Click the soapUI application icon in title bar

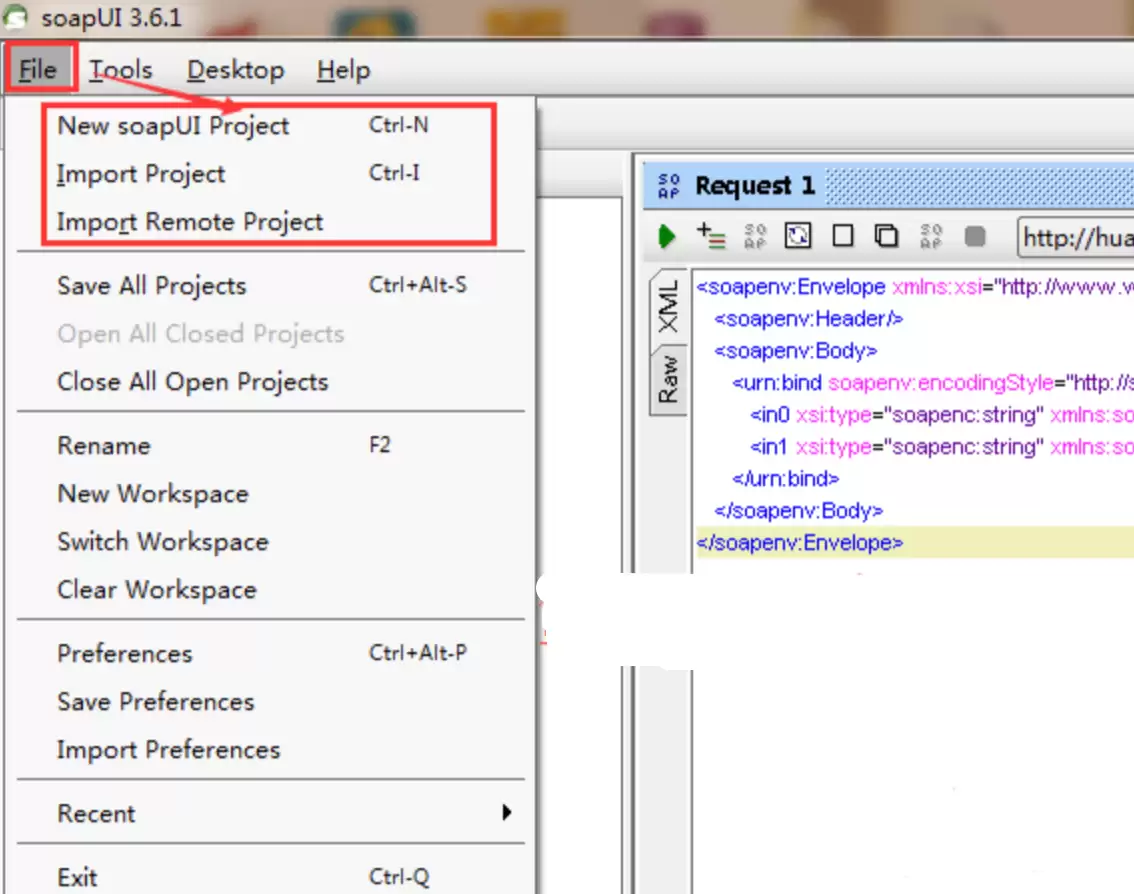click(x=15, y=16)
